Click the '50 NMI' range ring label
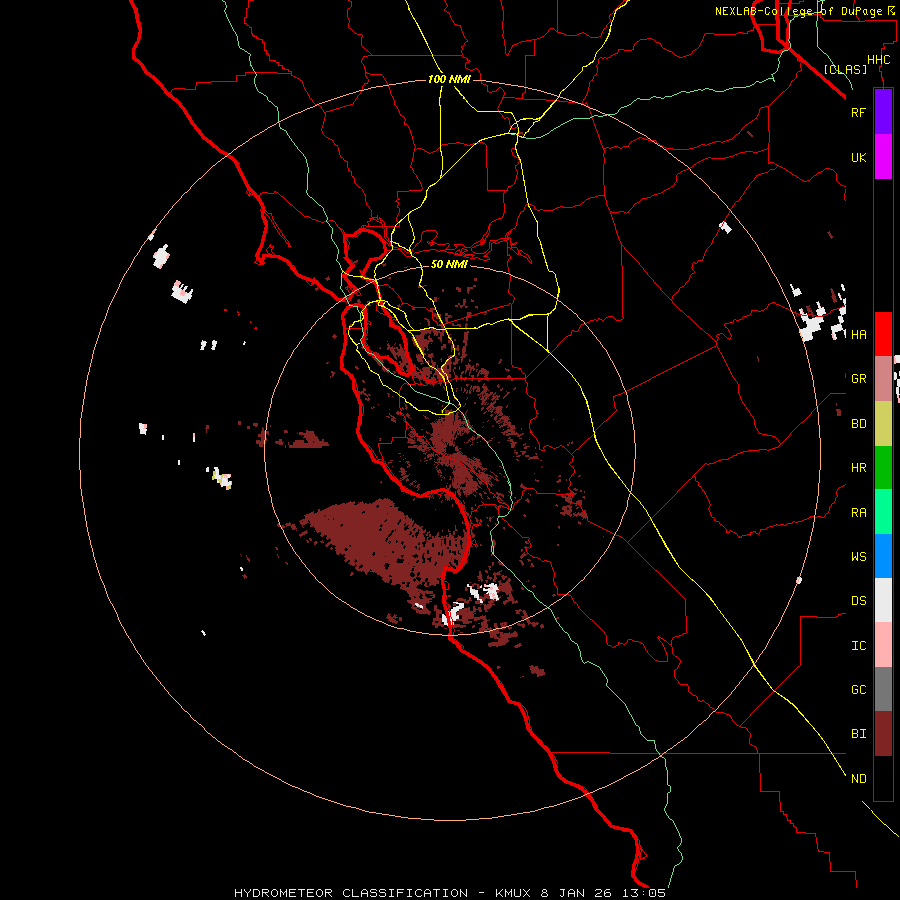Image resolution: width=900 pixels, height=900 pixels. coord(449,264)
